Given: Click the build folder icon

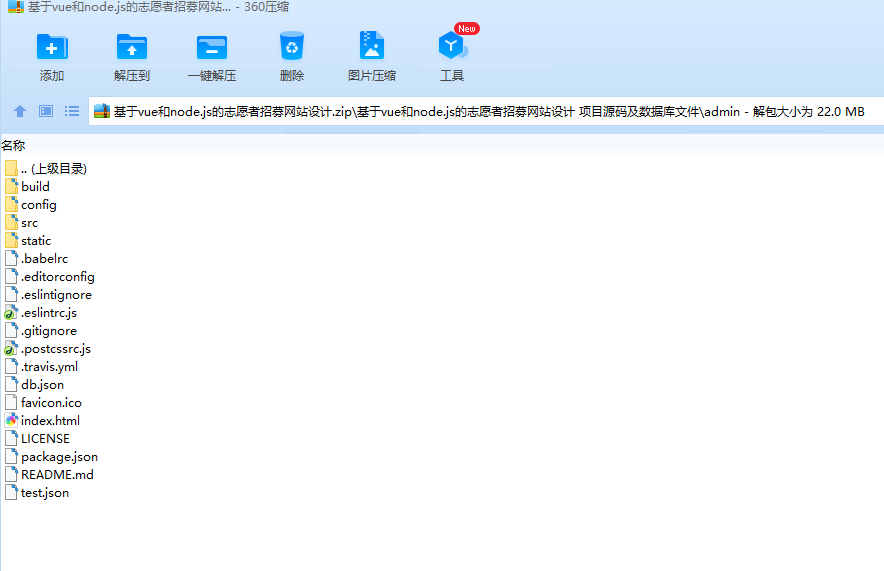Looking at the screenshot, I should coord(11,187).
